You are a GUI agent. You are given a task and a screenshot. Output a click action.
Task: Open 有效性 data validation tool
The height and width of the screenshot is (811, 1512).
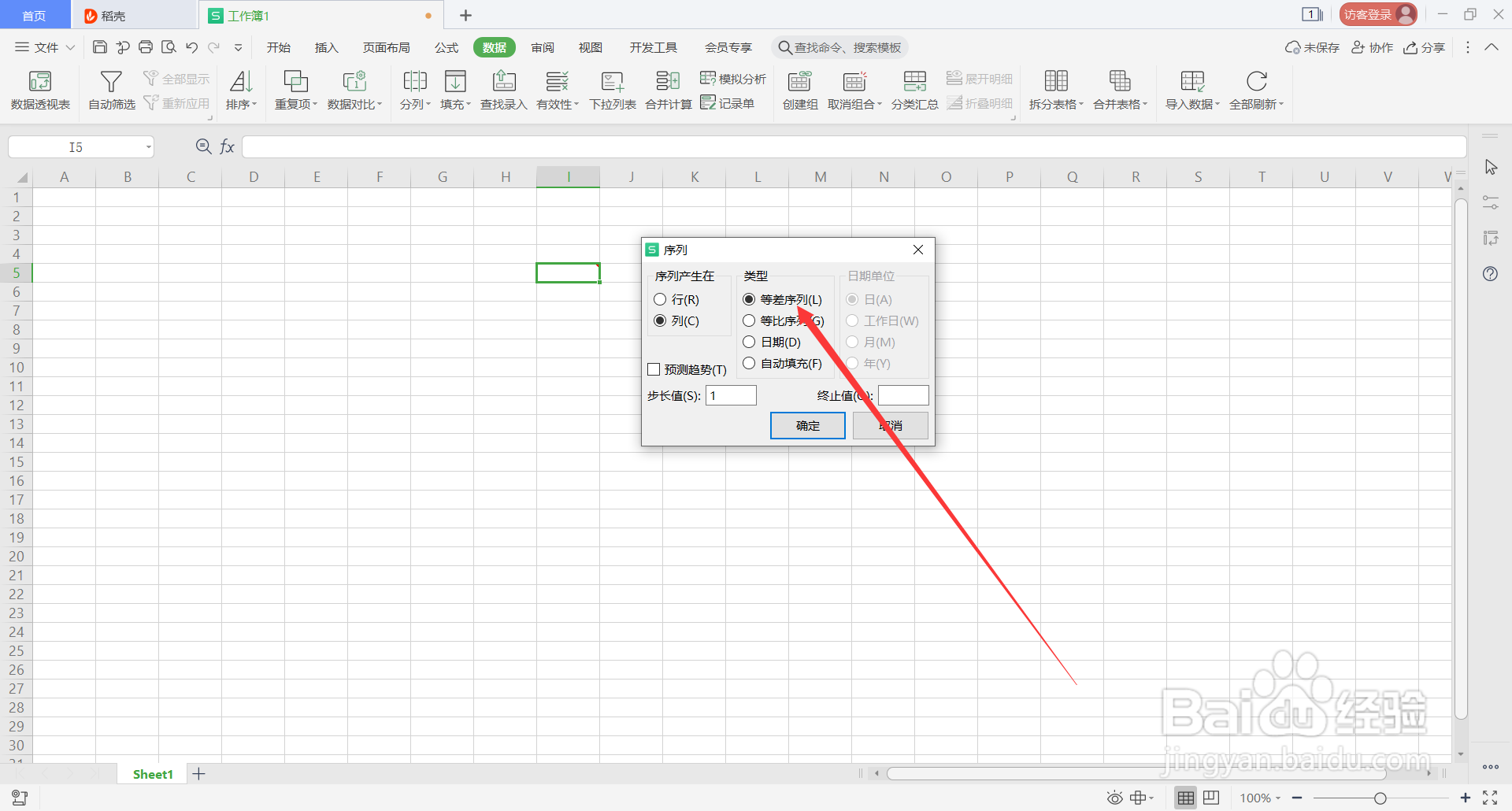[x=558, y=91]
